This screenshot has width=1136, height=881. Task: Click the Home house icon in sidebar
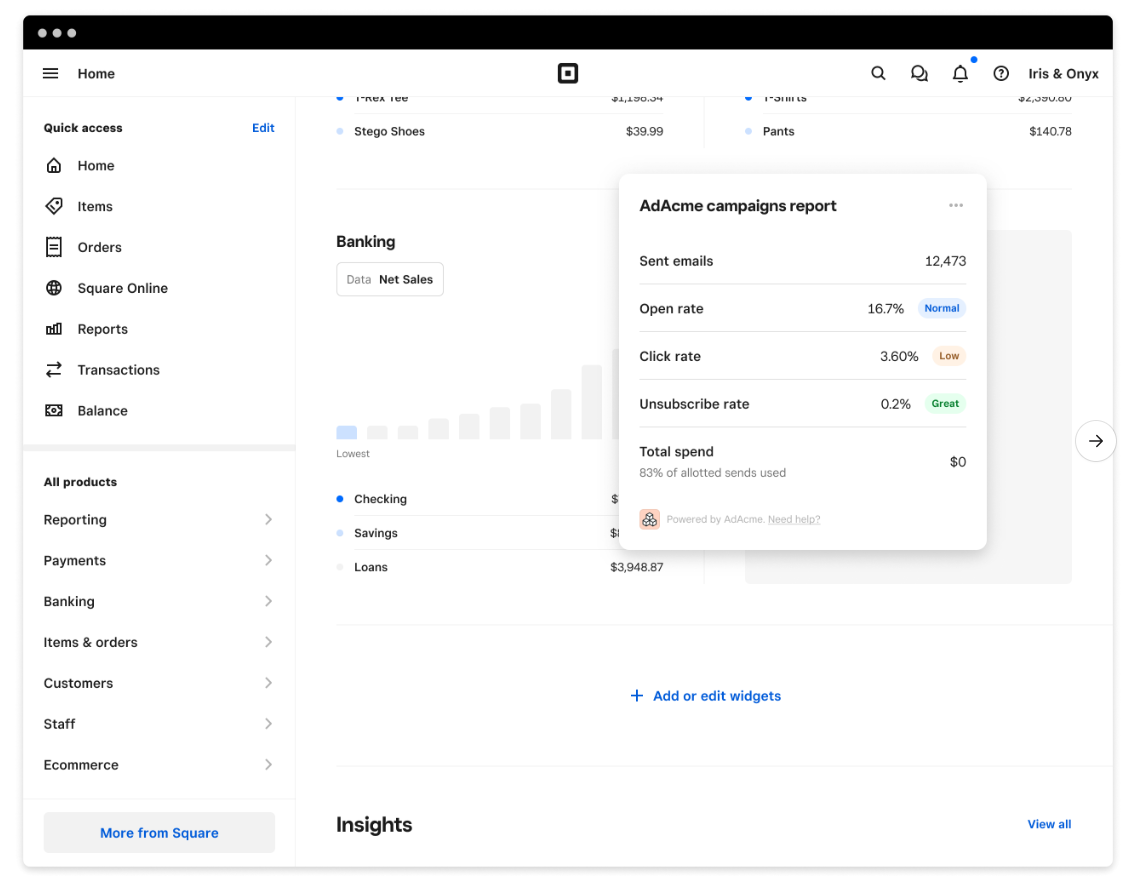54,165
